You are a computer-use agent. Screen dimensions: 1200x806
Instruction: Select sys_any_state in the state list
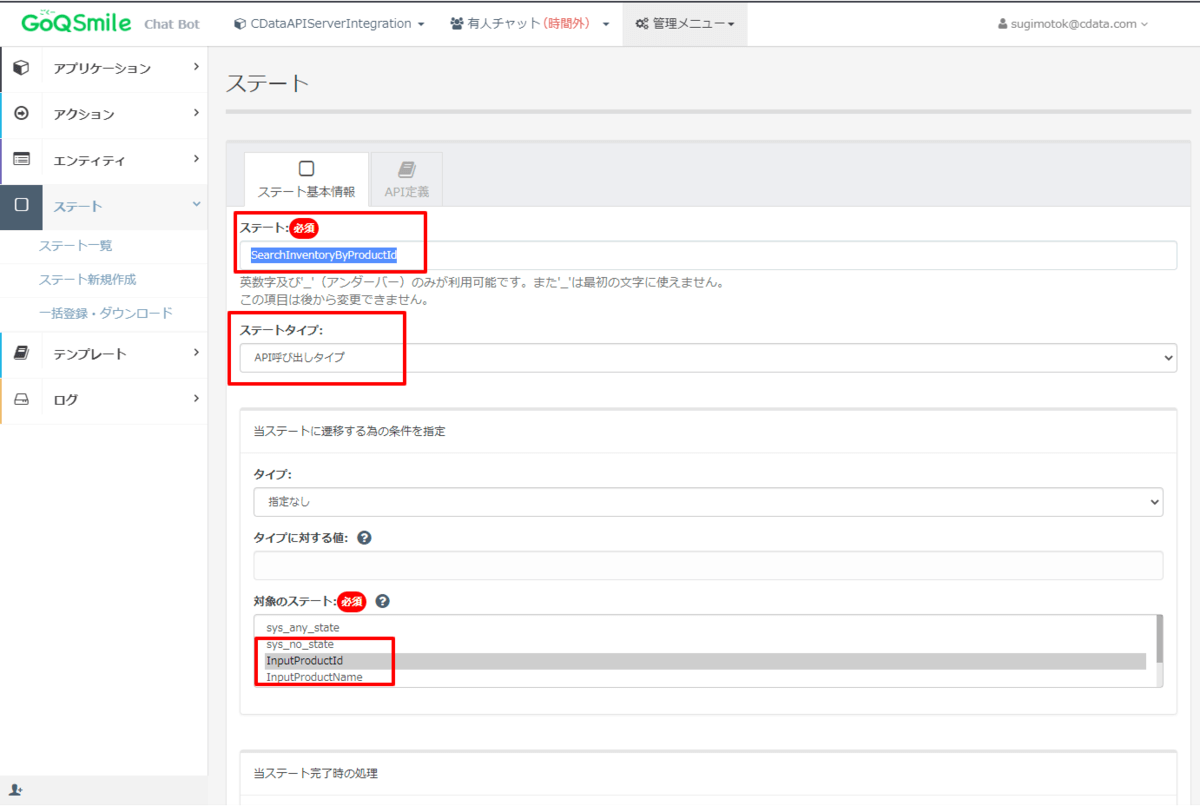705,627
